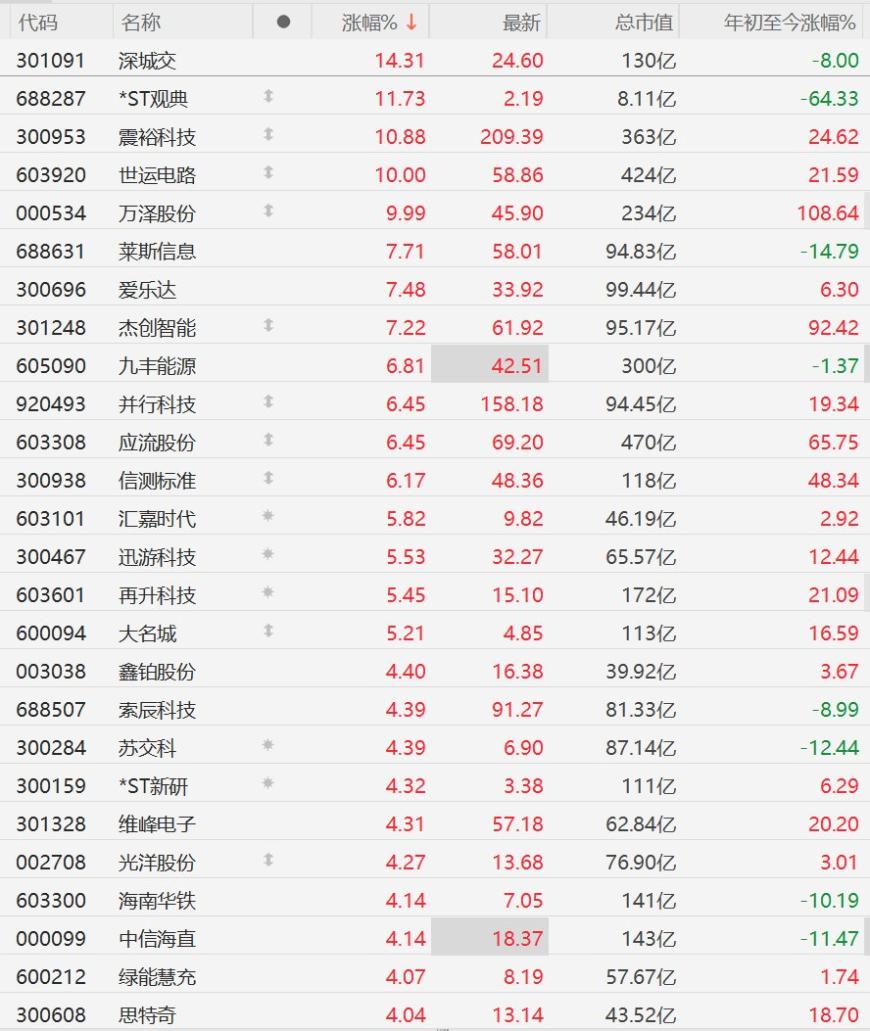Click the star marker next to *ST新研
The height and width of the screenshot is (1031, 870).
pos(268,784)
